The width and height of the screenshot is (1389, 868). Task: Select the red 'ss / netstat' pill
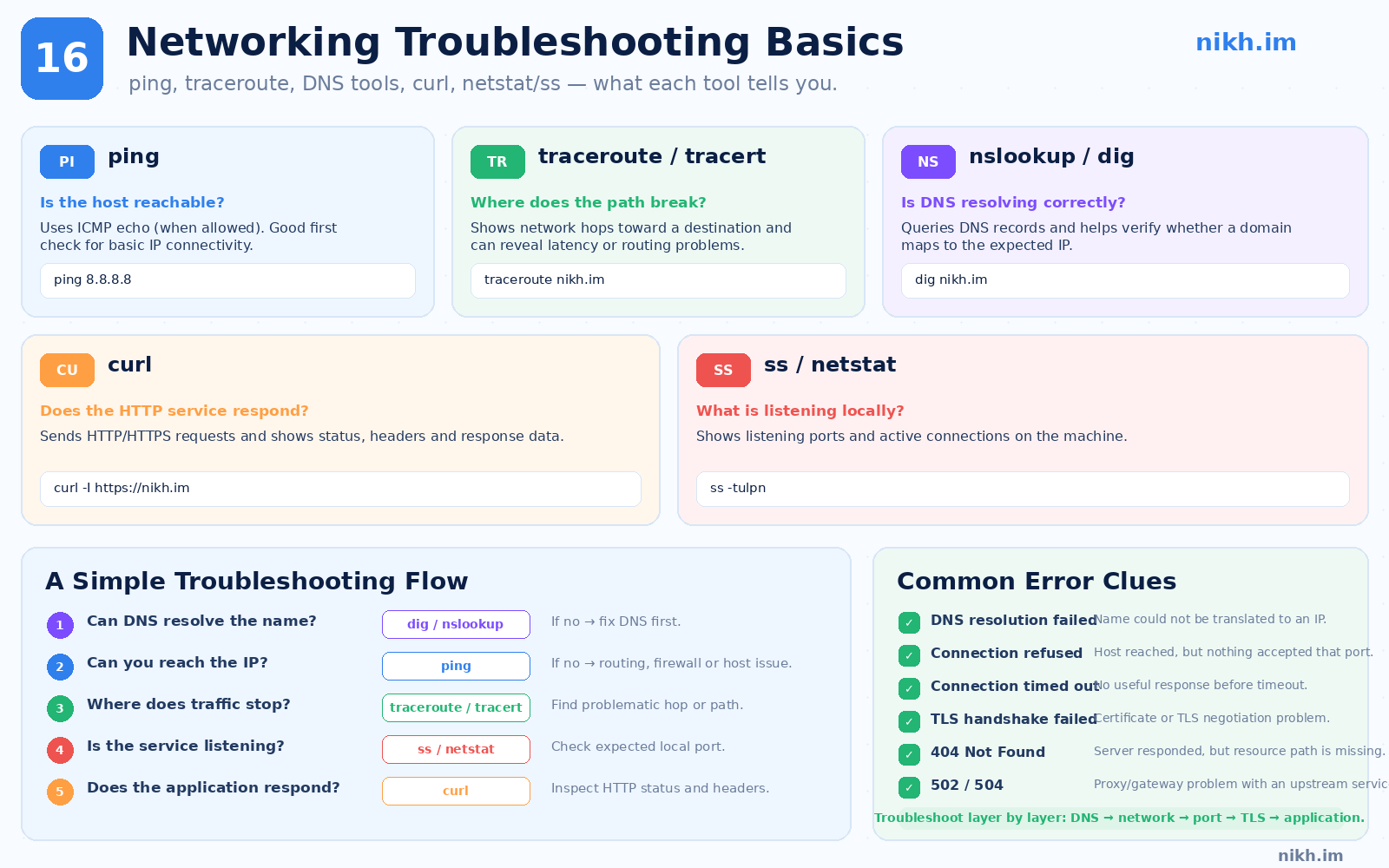pos(456,749)
